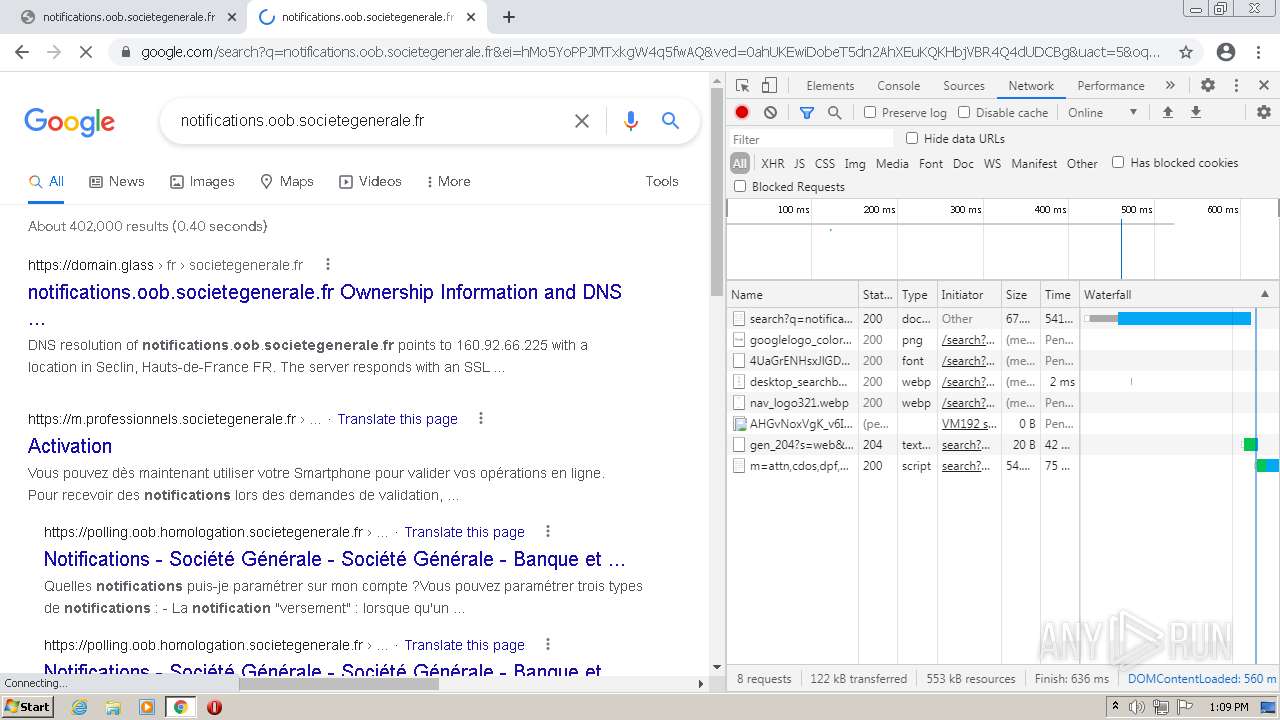
Task: Open a new browser tab
Action: 509,17
